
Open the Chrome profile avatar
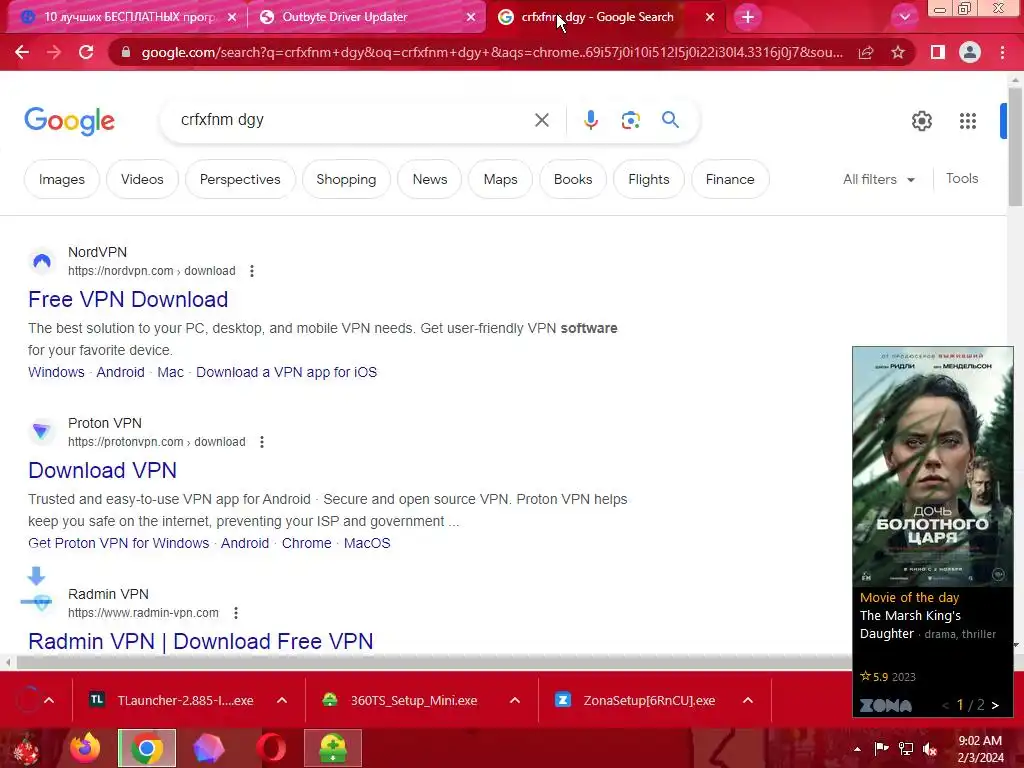coord(970,52)
